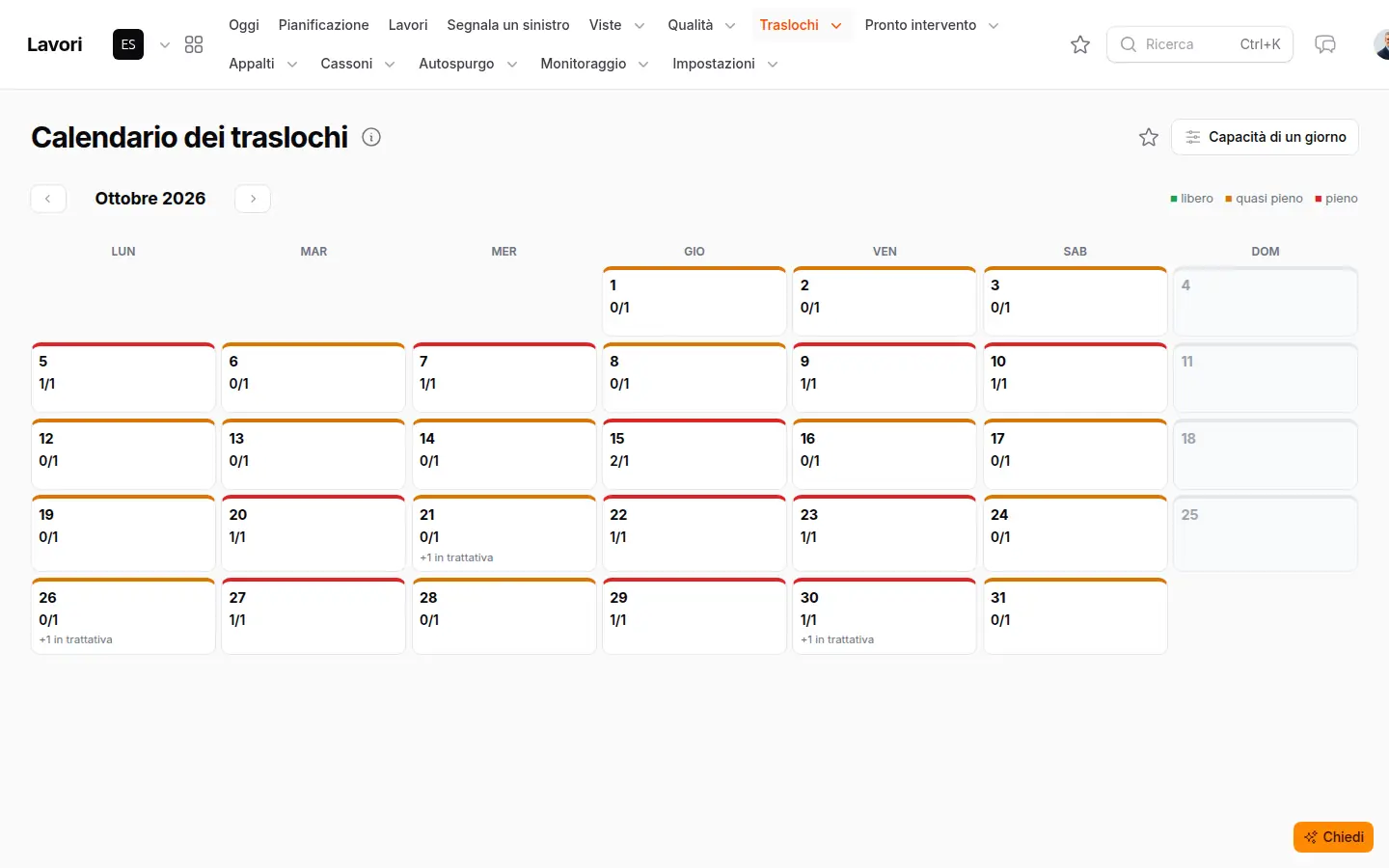This screenshot has width=1389, height=868.
Task: Open the Viste dropdown menu
Action: pyautogui.click(x=617, y=25)
